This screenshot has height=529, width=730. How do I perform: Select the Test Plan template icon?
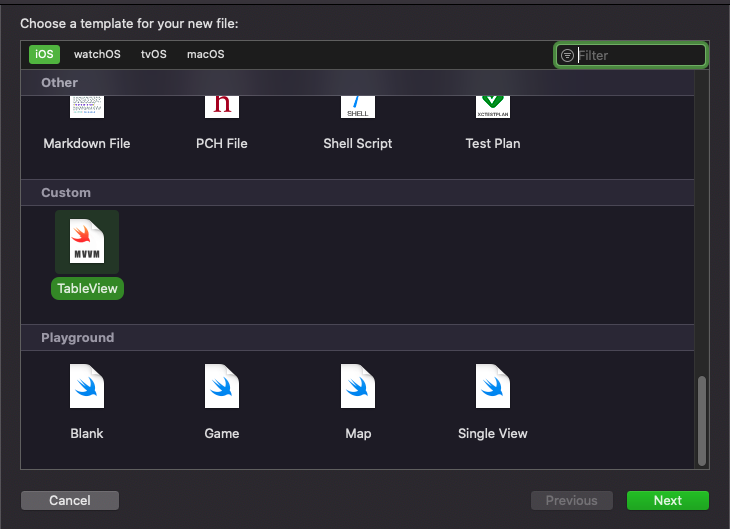(493, 107)
